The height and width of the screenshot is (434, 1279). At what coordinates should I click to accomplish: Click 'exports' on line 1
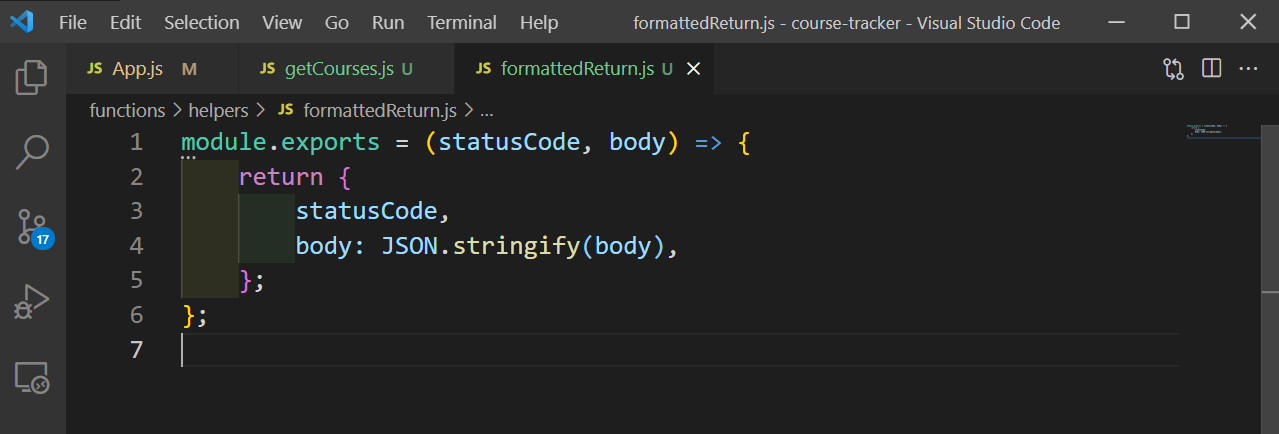[331, 142]
